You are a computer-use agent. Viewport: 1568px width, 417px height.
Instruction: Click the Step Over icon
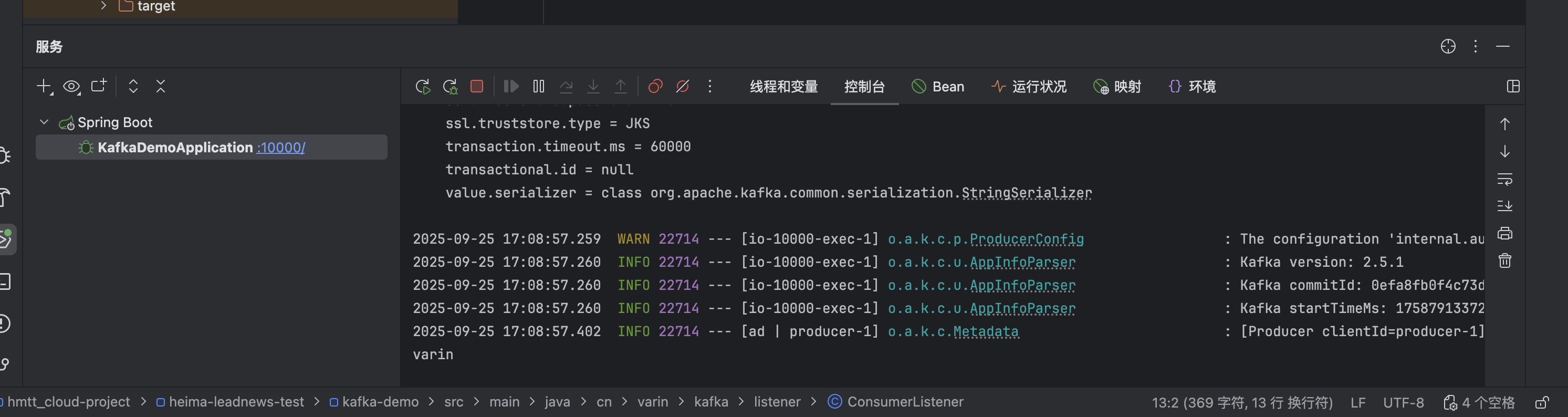point(566,87)
